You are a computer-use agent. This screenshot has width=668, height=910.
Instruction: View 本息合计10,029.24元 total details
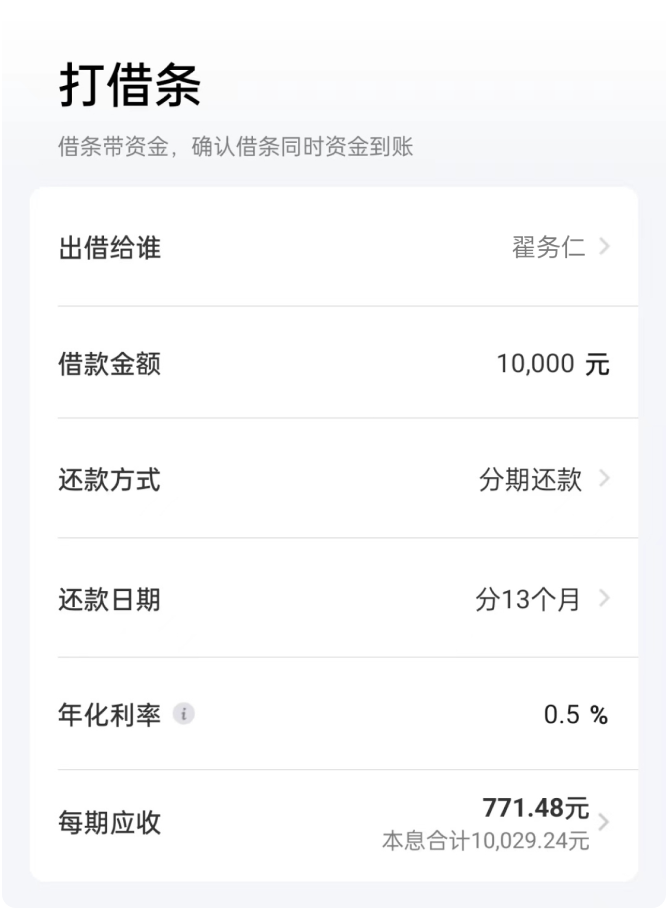tap(486, 841)
